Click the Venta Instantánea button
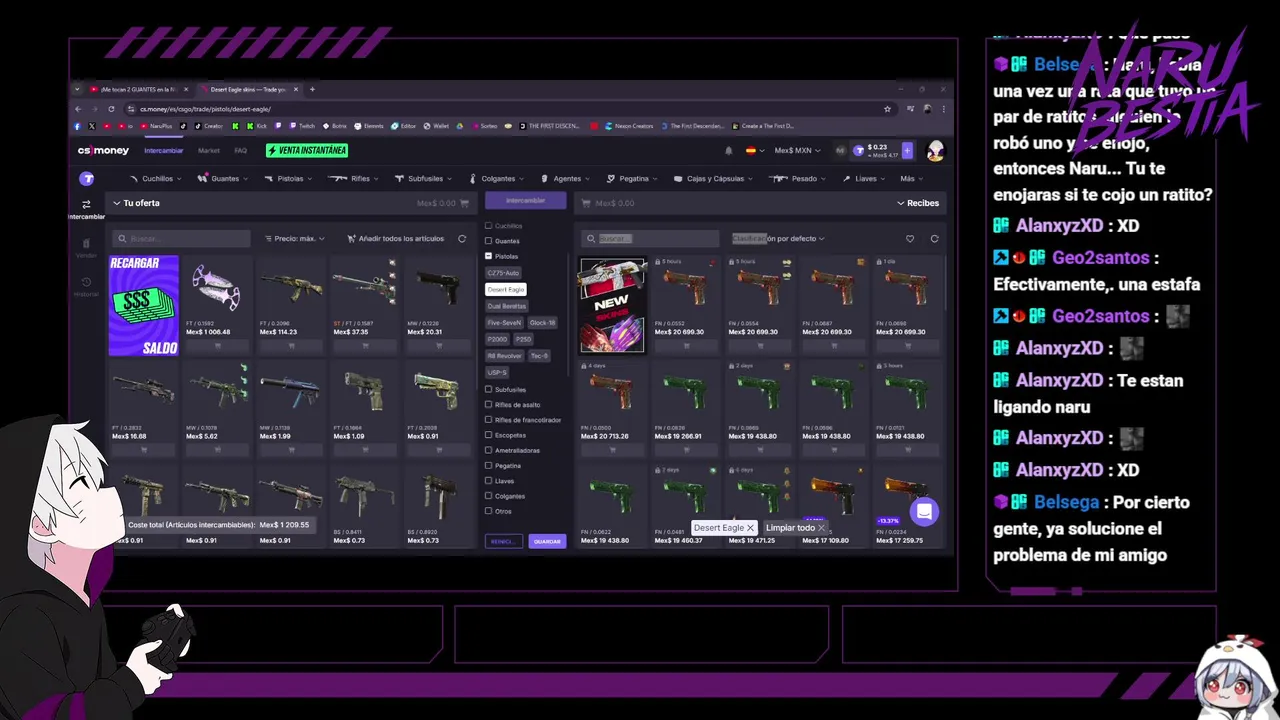1280x720 pixels. [x=307, y=151]
